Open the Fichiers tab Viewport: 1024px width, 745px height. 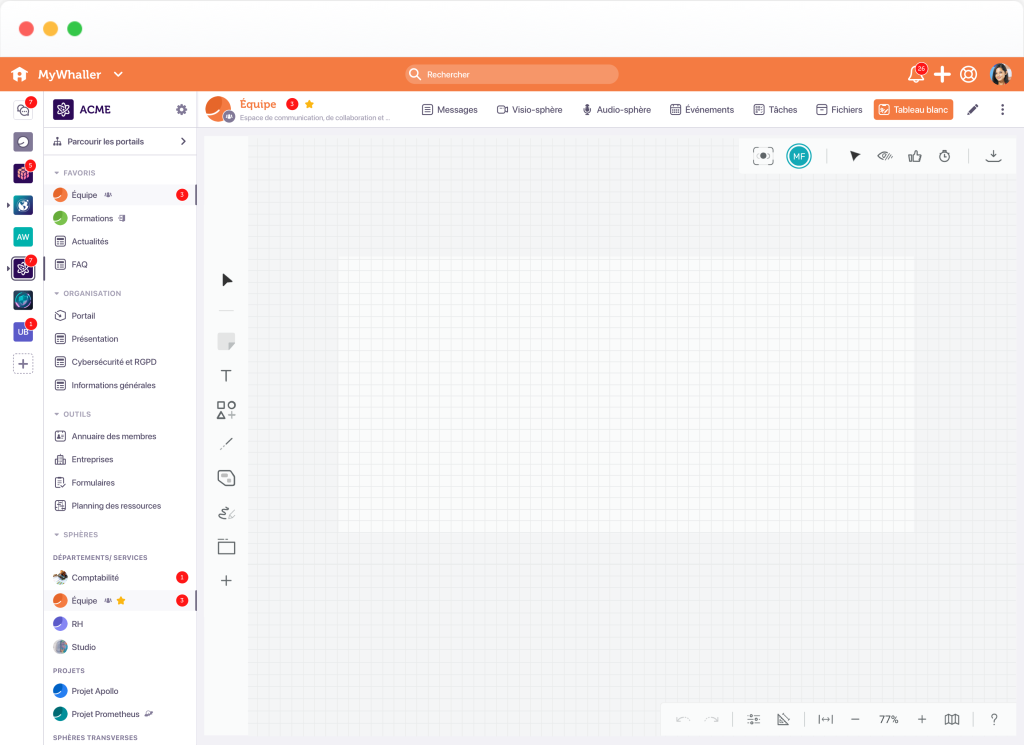point(839,110)
